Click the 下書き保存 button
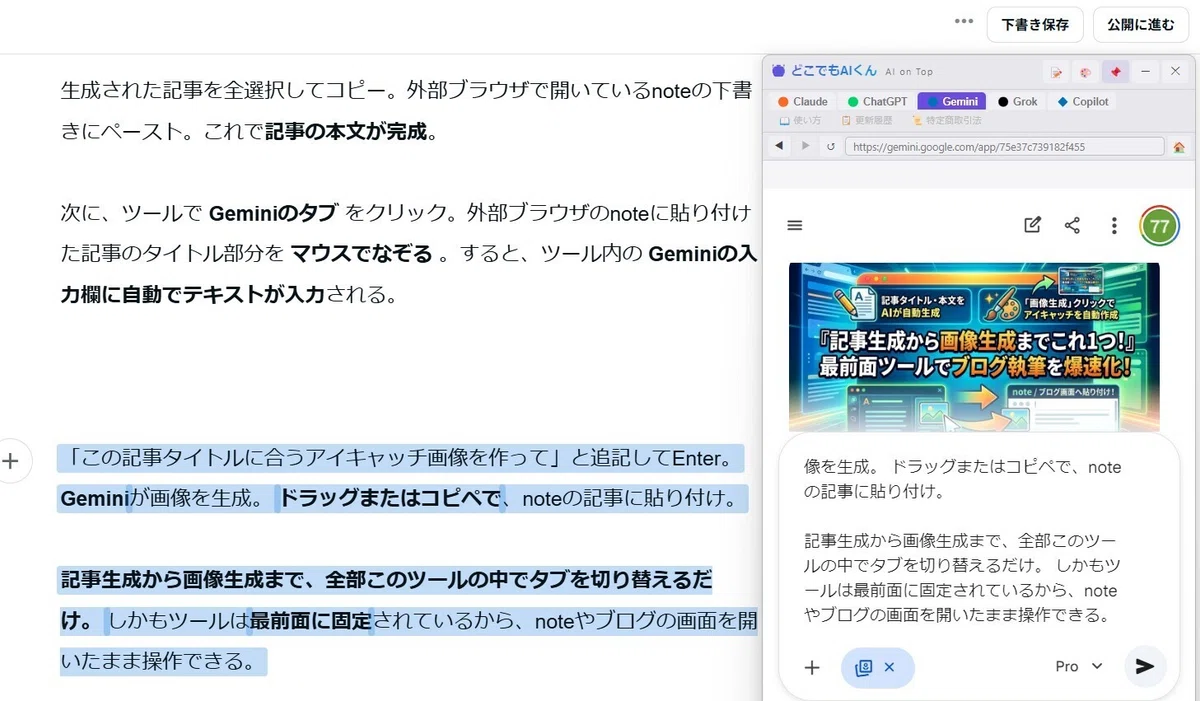The width and height of the screenshot is (1200, 701). [1035, 24]
